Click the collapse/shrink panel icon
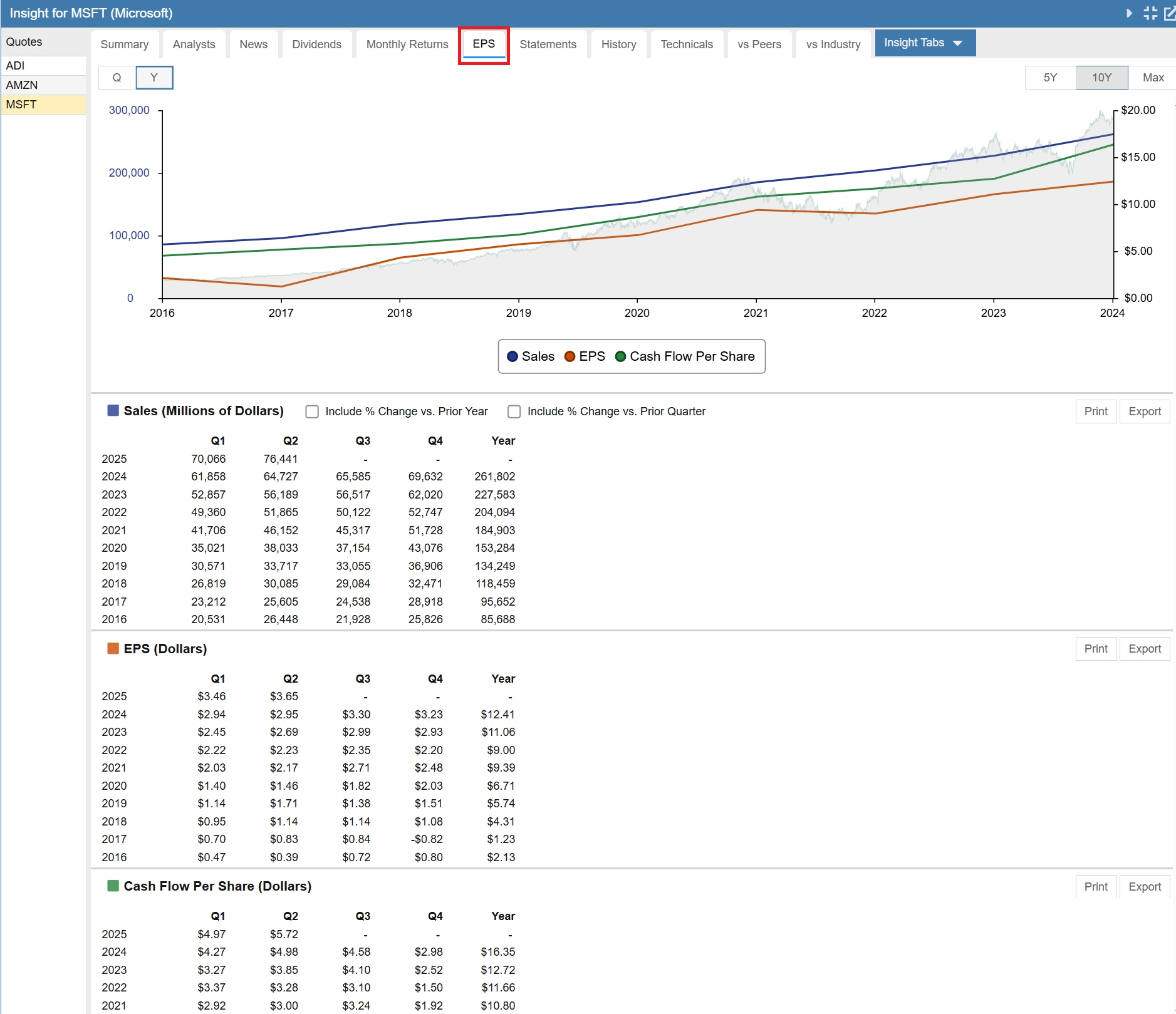 [x=1150, y=13]
